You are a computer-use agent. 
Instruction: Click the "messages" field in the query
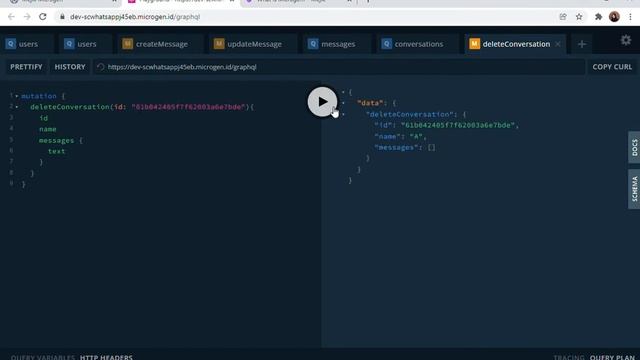tap(56, 140)
